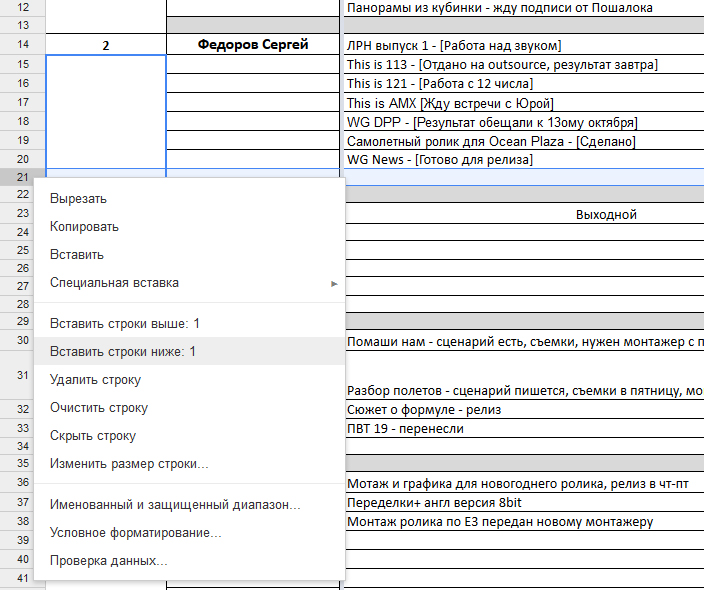The image size is (704, 590).
Task: Click cell Мотаж и графика для новогоднего ролика
Action: click(524, 483)
